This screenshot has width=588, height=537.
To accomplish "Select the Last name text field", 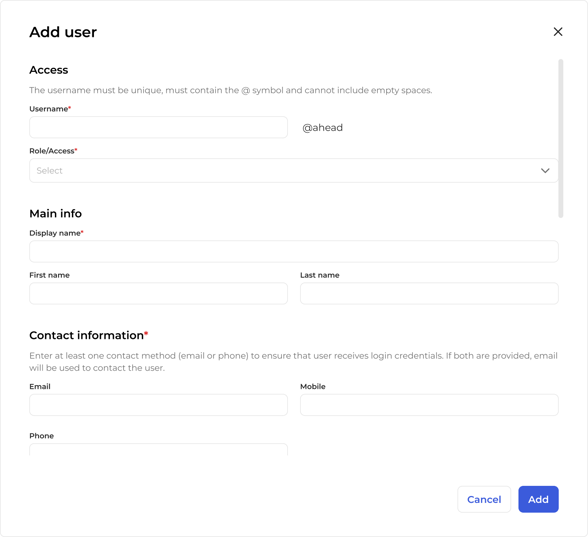I will [x=429, y=293].
